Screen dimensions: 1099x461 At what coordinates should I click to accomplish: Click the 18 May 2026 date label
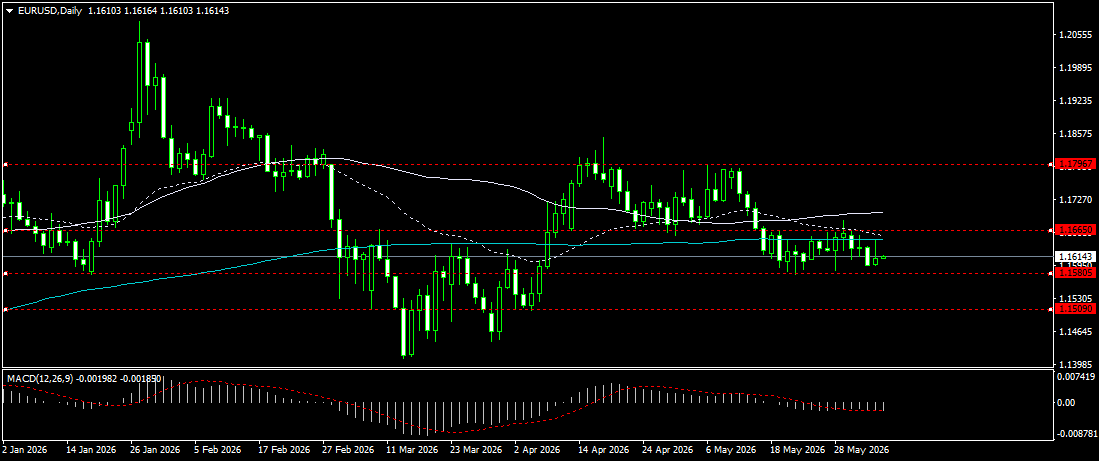coord(796,450)
